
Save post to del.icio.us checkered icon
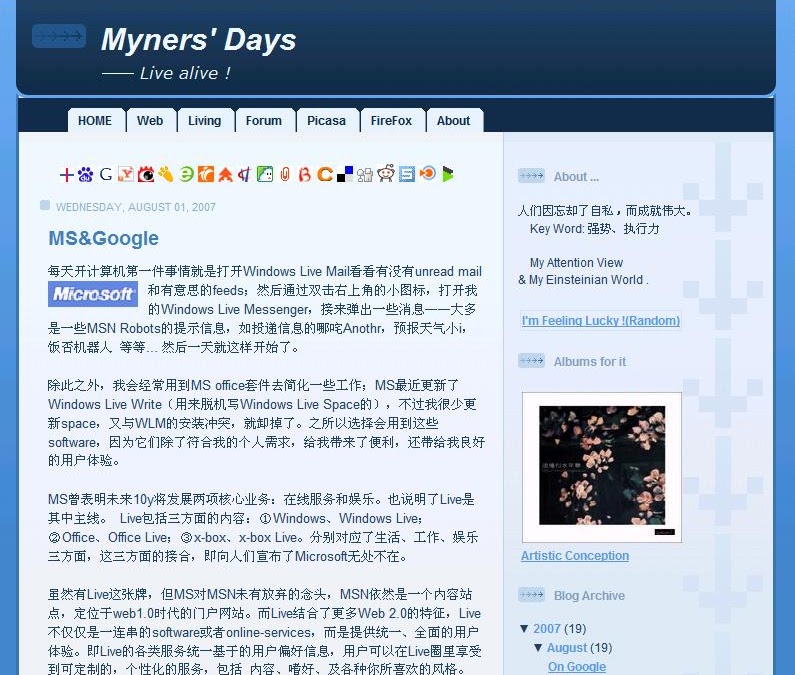[x=345, y=174]
